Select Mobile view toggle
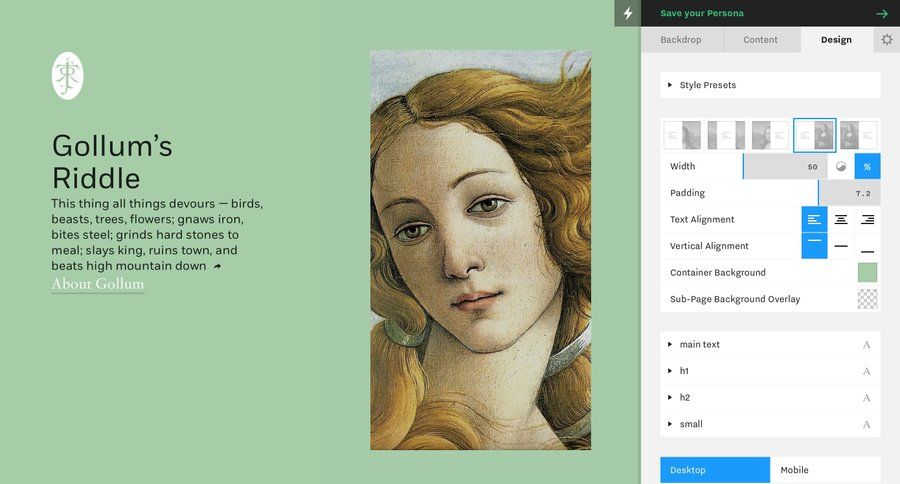This screenshot has height=484, width=900. click(x=825, y=470)
